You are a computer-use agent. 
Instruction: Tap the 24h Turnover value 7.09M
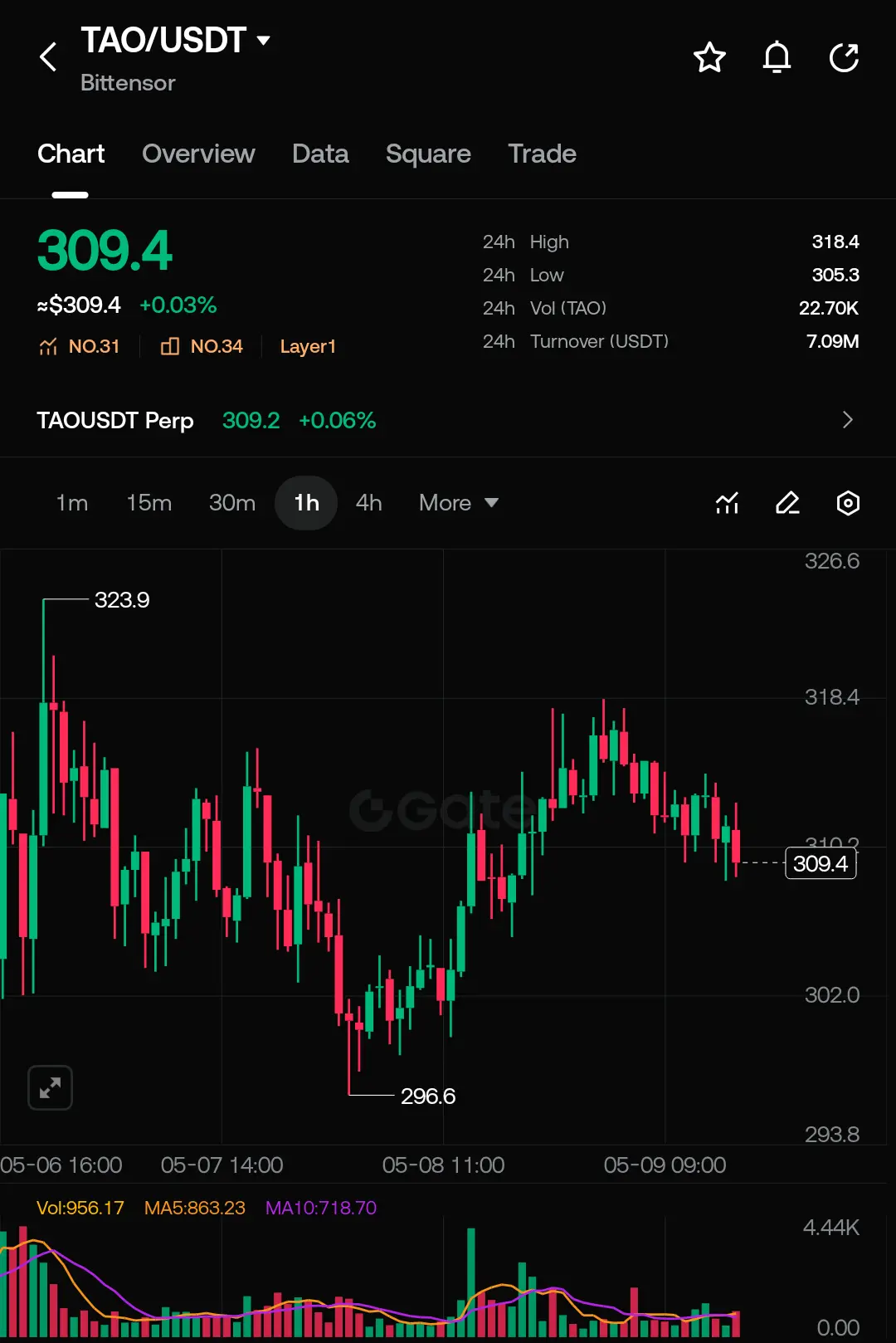(833, 341)
